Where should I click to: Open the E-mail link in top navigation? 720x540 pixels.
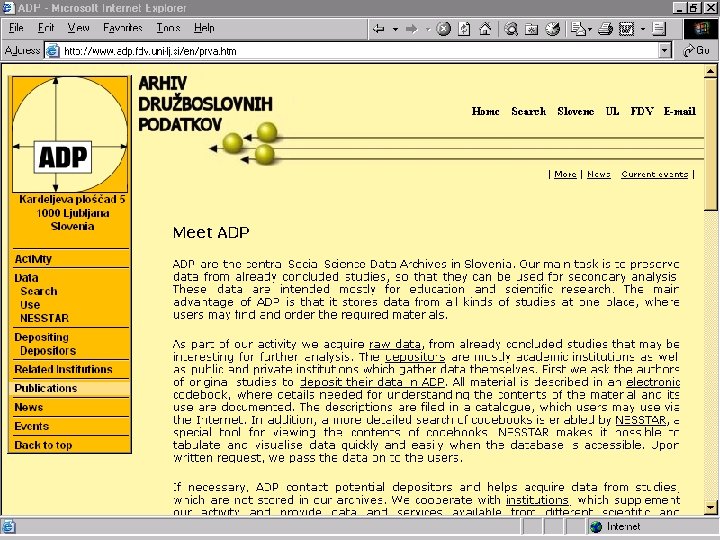tap(680, 111)
